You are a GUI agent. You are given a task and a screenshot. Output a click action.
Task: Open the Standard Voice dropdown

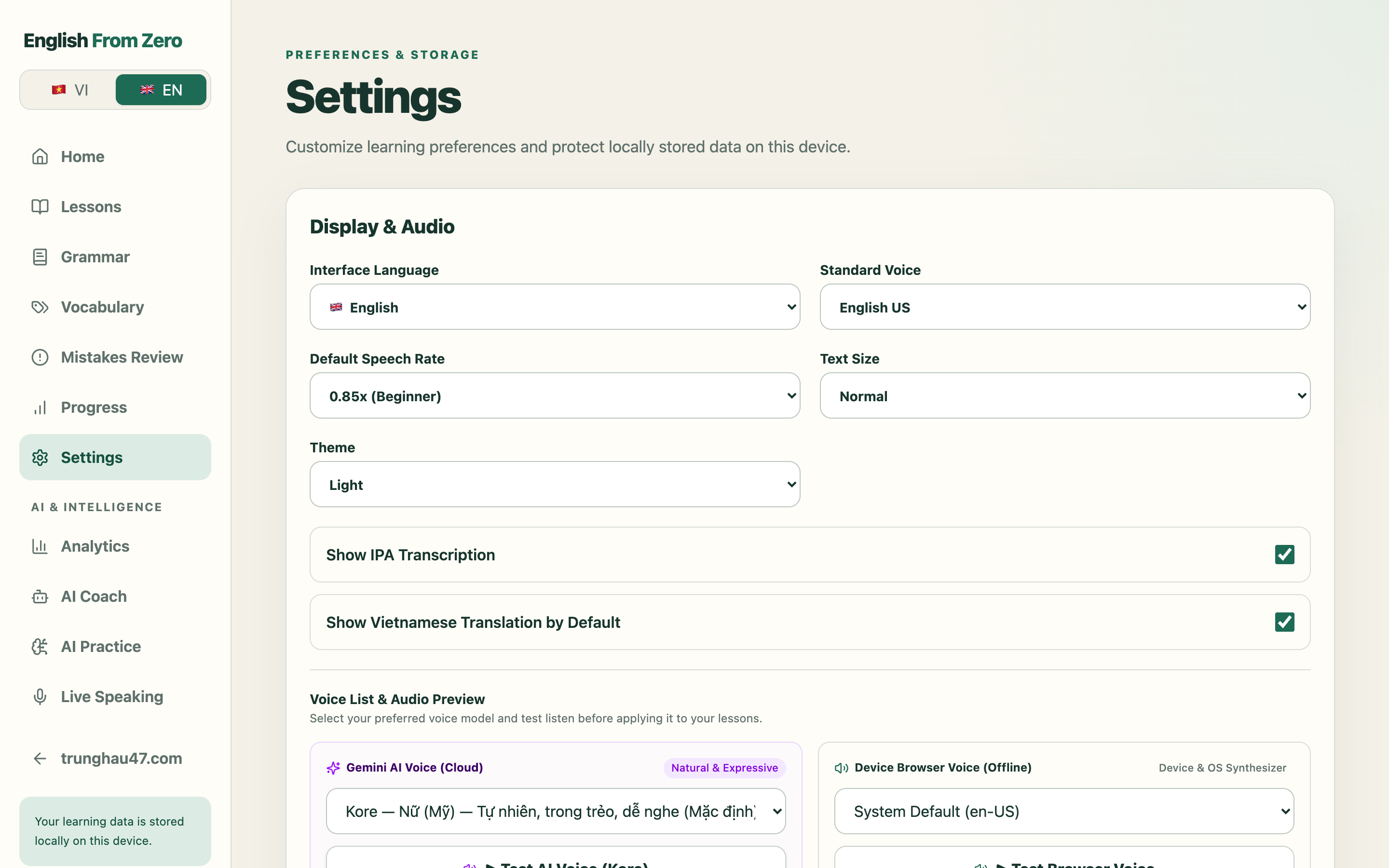pyautogui.click(x=1065, y=307)
